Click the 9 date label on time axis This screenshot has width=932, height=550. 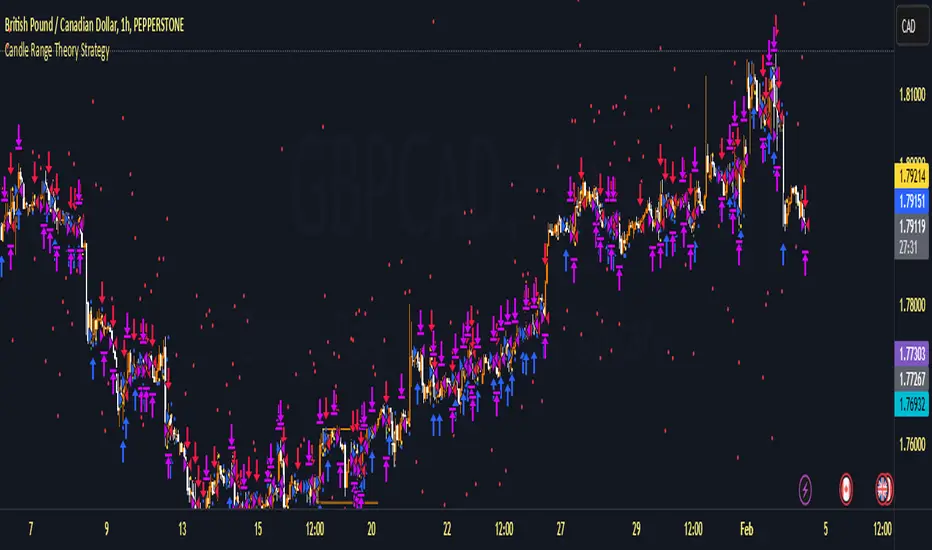(x=106, y=529)
